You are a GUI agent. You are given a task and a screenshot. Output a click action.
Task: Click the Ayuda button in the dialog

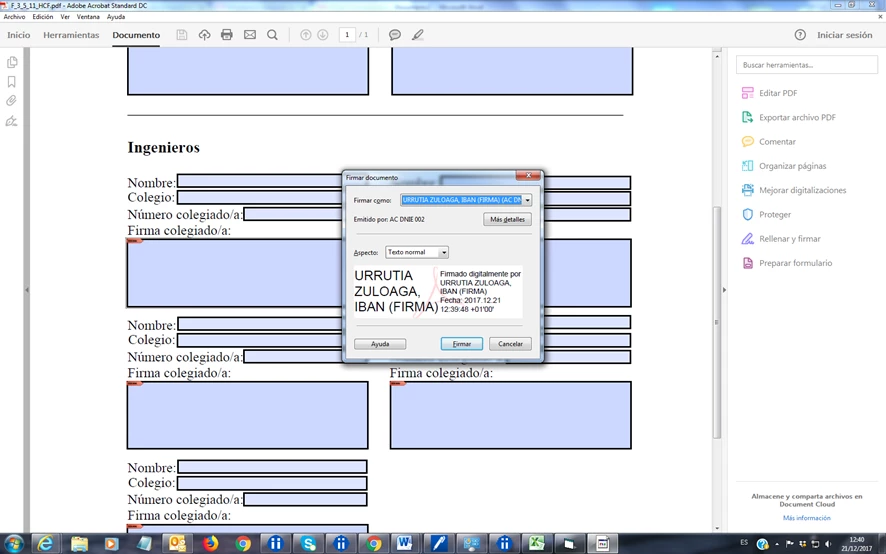[x=380, y=344]
